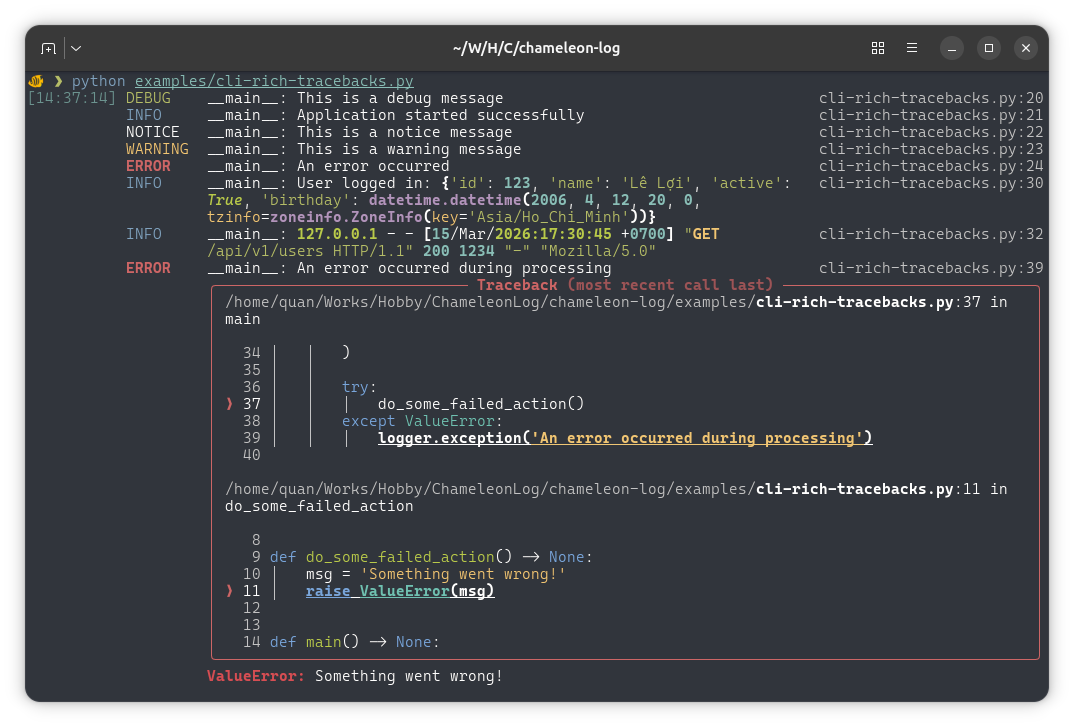
Task: Click the red arrow marker at line 11
Action: 229,591
